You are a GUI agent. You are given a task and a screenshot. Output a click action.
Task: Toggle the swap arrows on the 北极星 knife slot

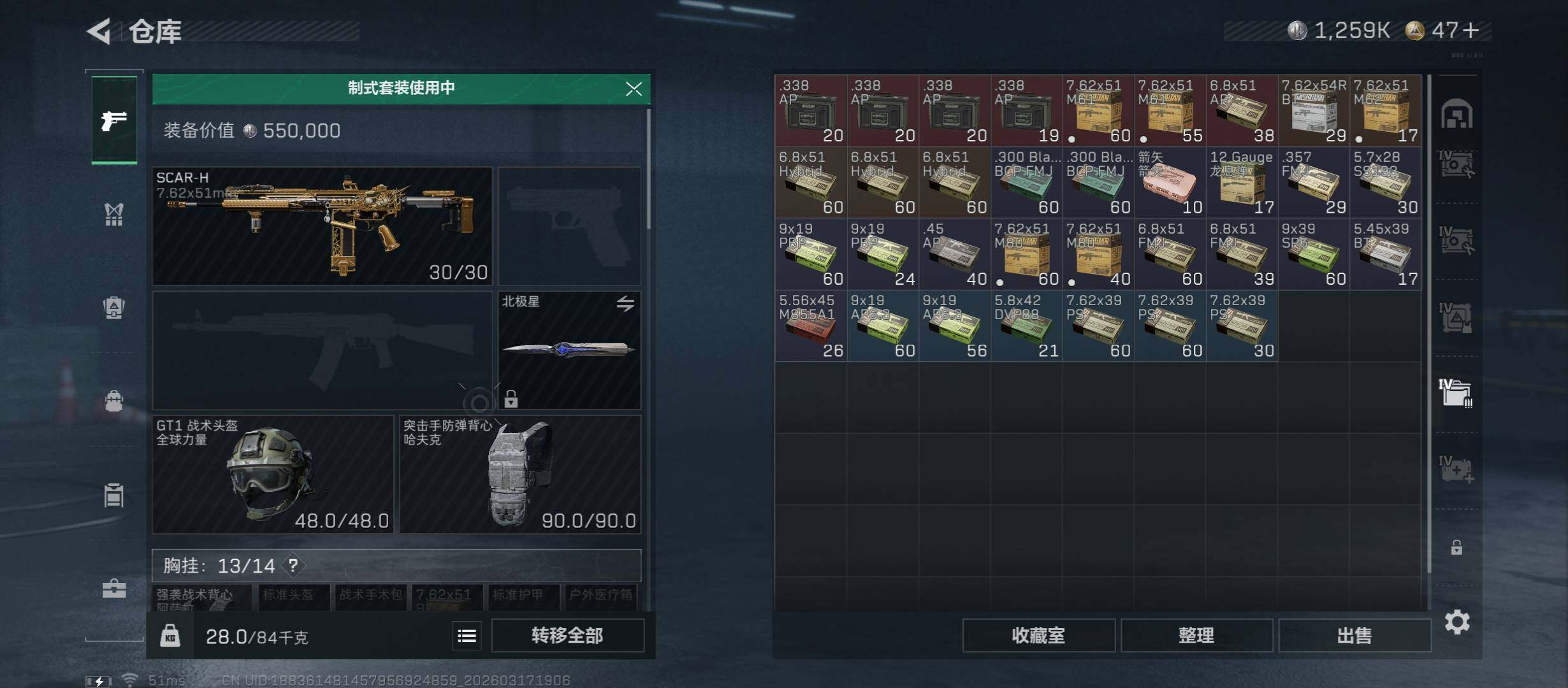click(625, 303)
